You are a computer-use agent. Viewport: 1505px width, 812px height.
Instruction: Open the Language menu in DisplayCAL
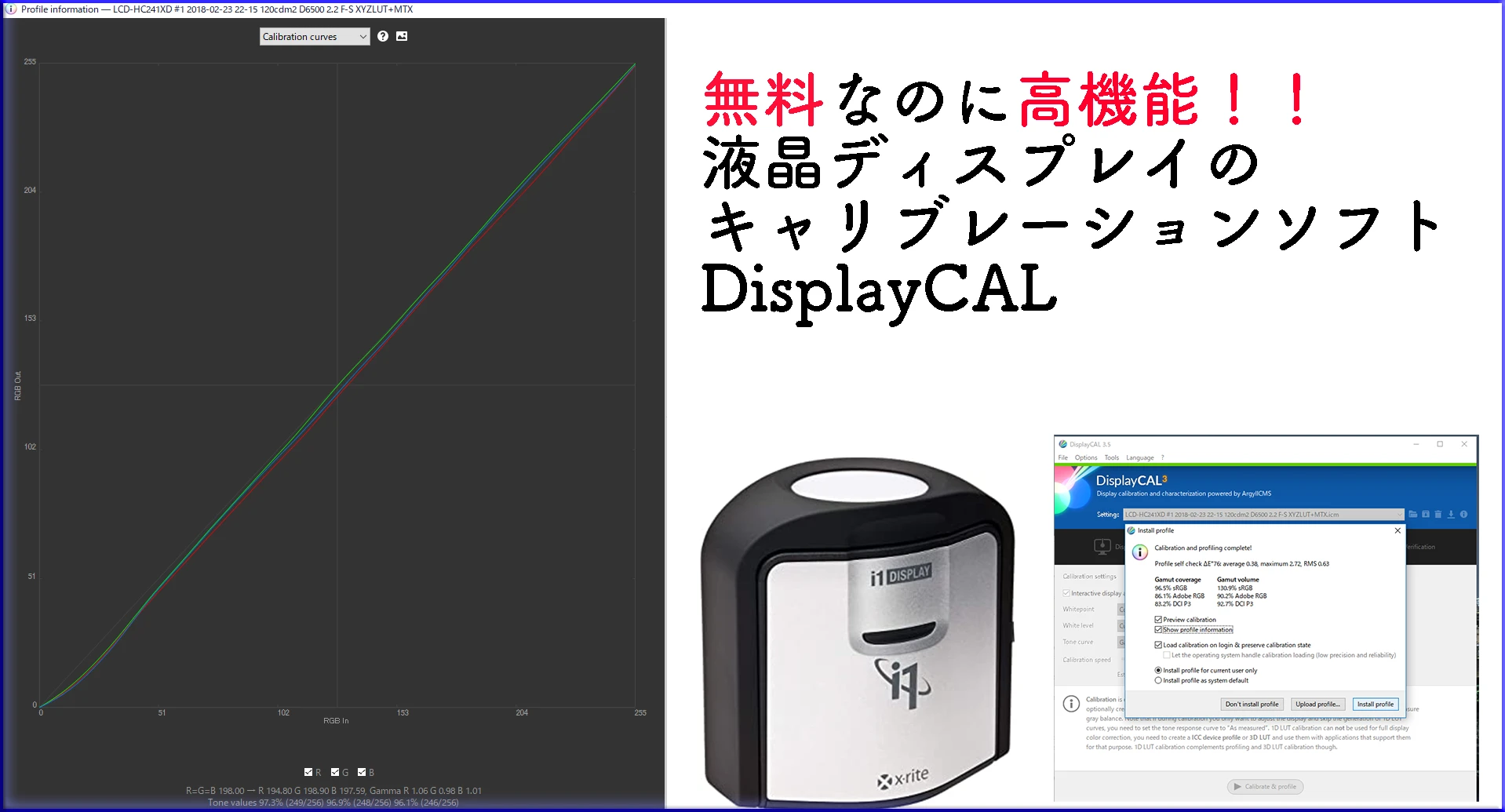click(1140, 457)
